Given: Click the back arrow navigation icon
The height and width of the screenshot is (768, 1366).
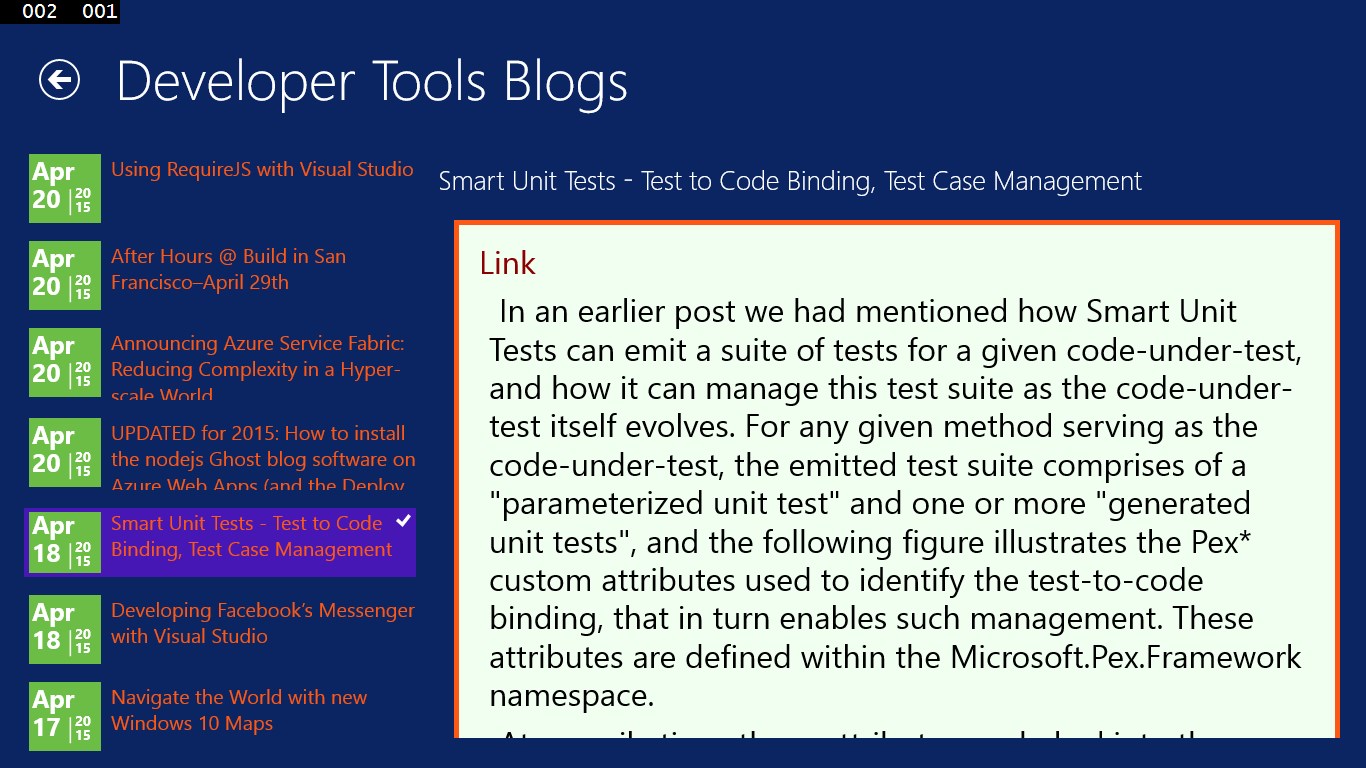Looking at the screenshot, I should pos(60,81).
